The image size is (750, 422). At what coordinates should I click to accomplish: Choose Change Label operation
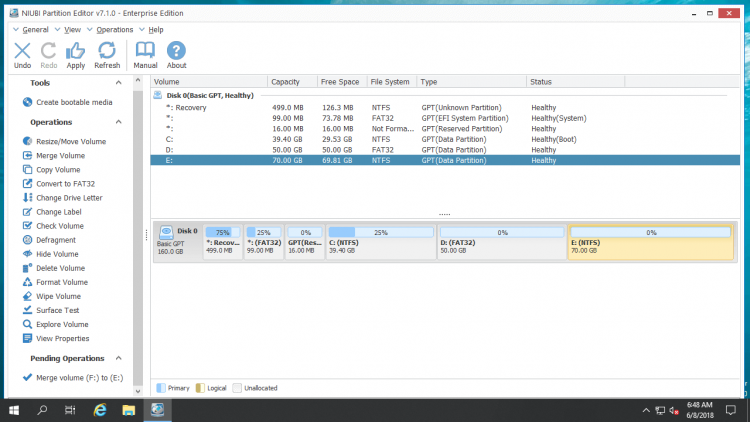[x=52, y=212]
